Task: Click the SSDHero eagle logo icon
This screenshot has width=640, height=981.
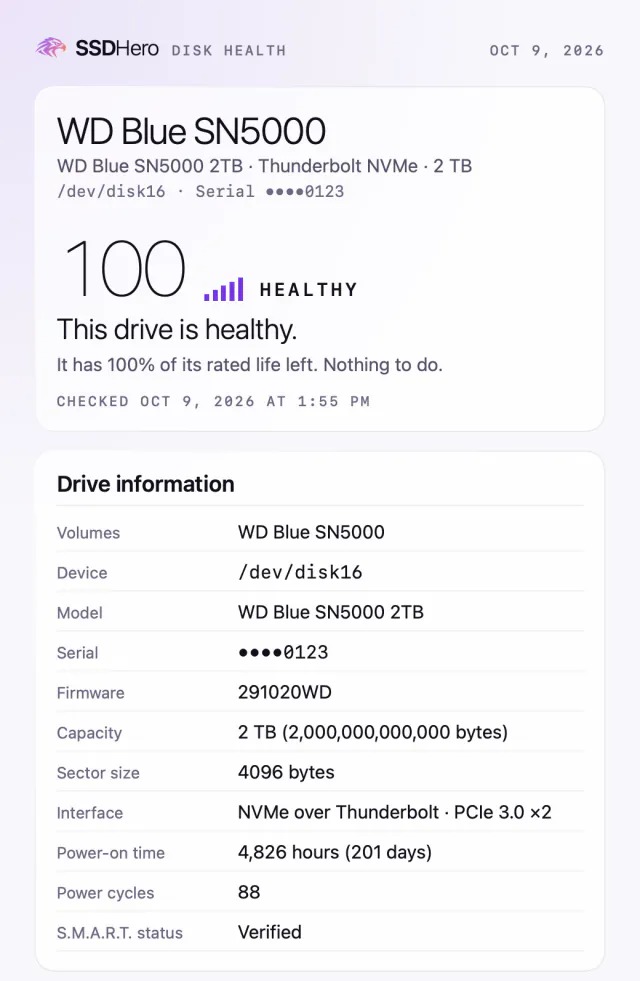Action: (51, 48)
